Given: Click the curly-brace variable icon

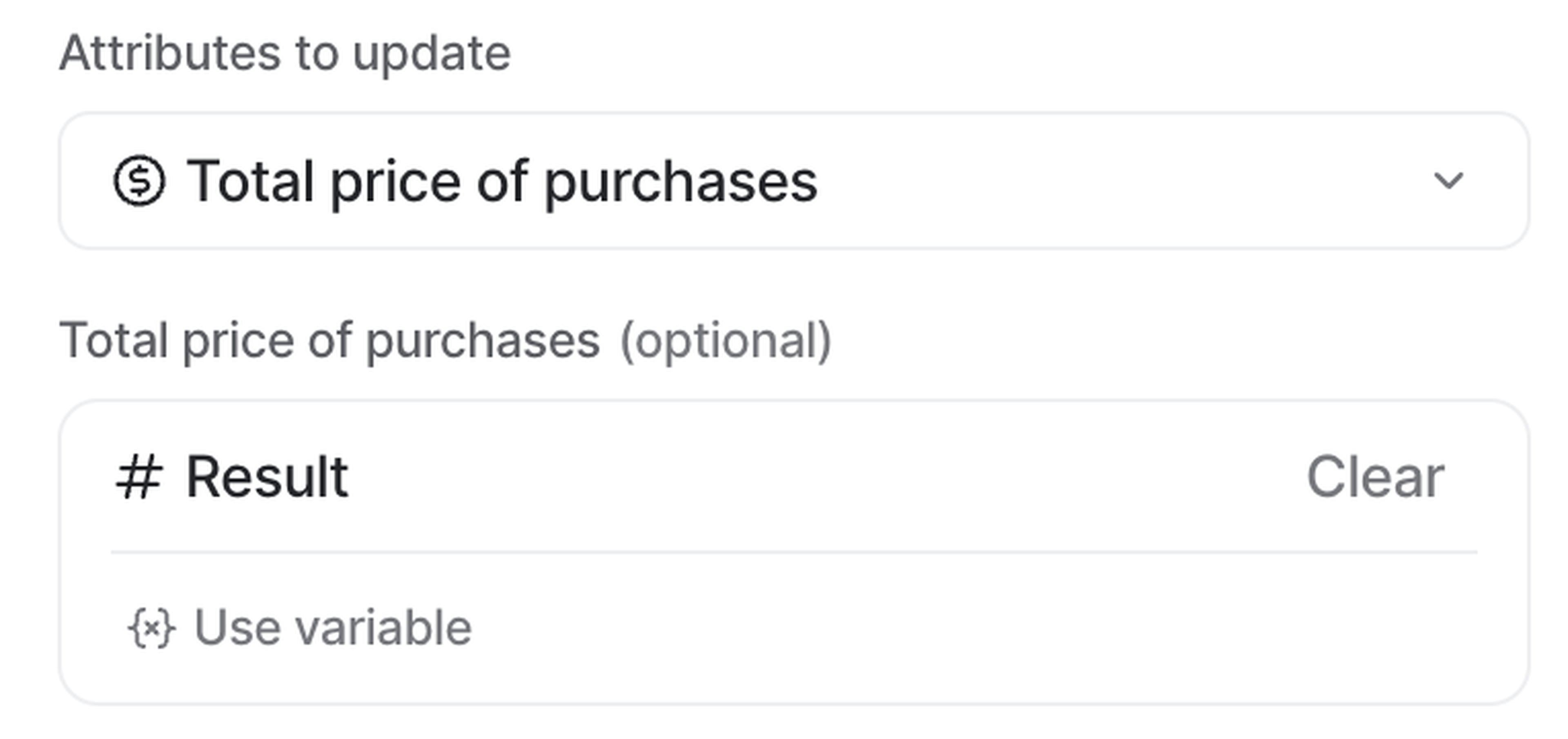Looking at the screenshot, I should click(151, 627).
